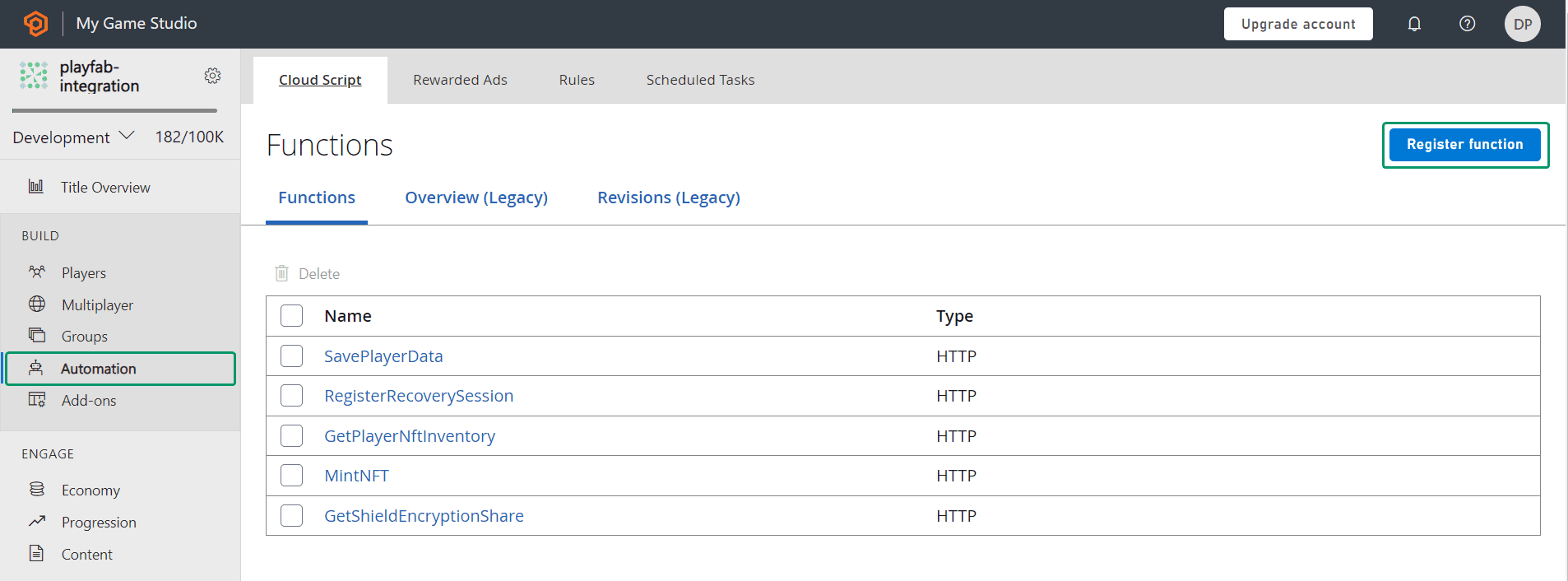Click the Content document icon
Viewport: 1568px width, 581px height.
pos(36,553)
